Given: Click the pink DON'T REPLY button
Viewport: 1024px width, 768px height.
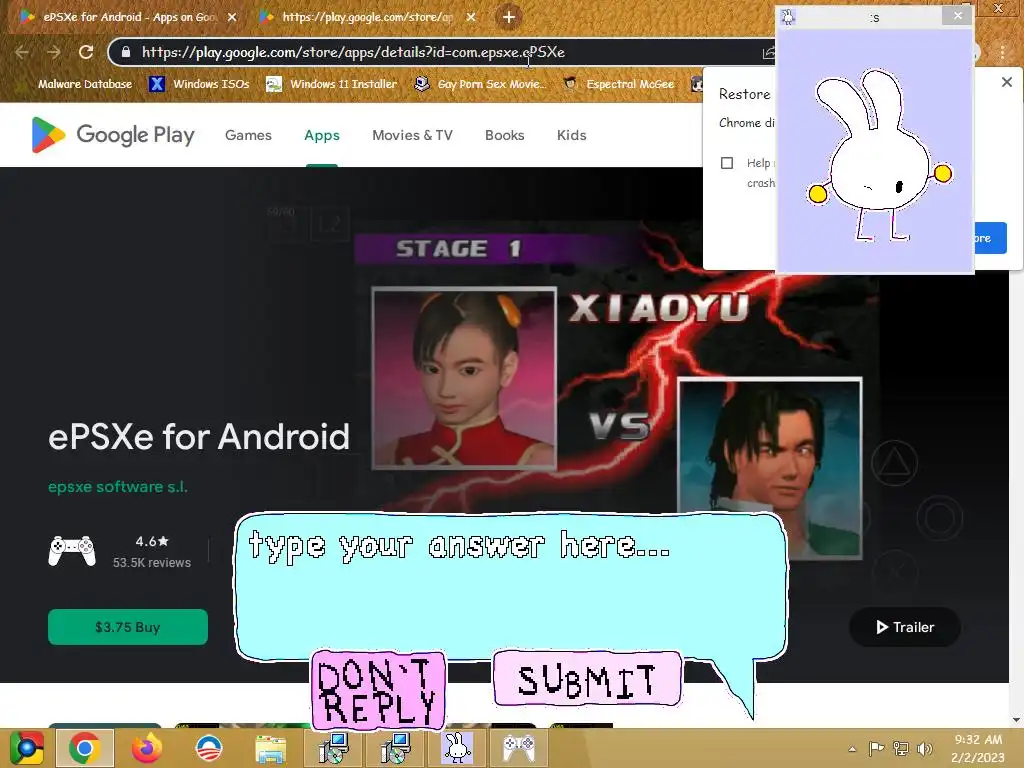Looking at the screenshot, I should (x=379, y=690).
